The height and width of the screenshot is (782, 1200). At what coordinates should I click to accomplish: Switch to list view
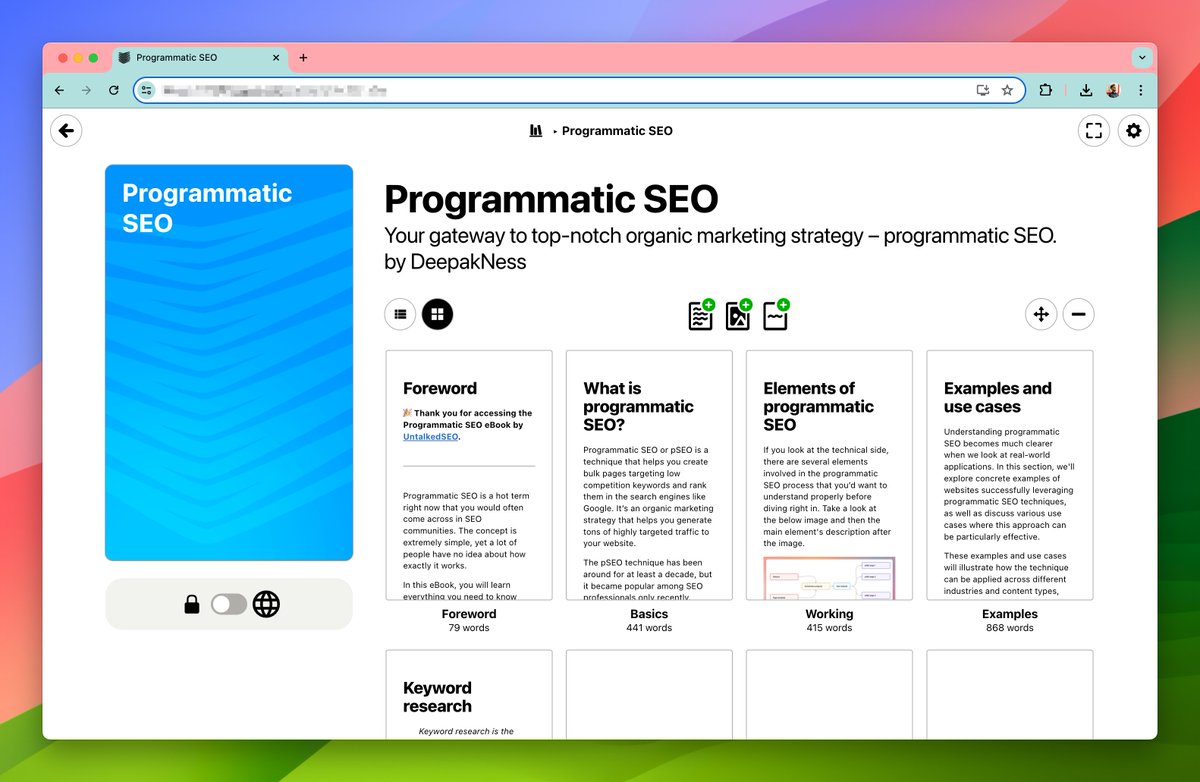coord(400,314)
